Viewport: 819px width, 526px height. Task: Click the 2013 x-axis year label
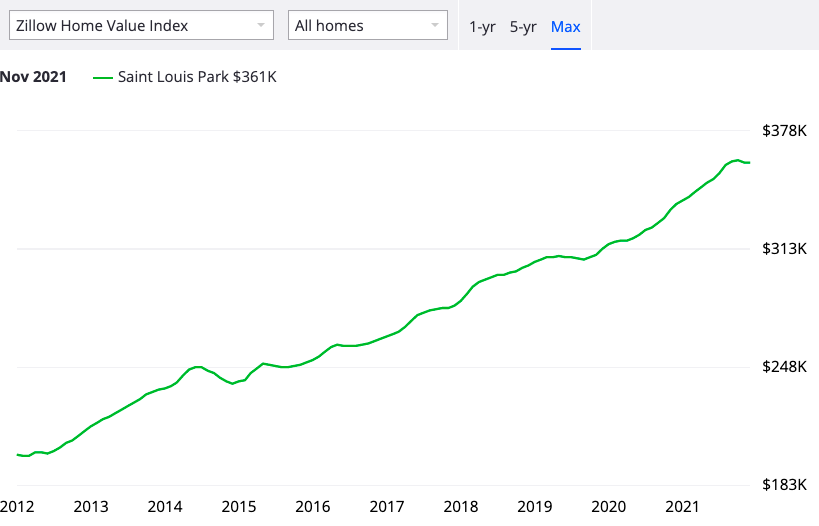[x=91, y=507]
